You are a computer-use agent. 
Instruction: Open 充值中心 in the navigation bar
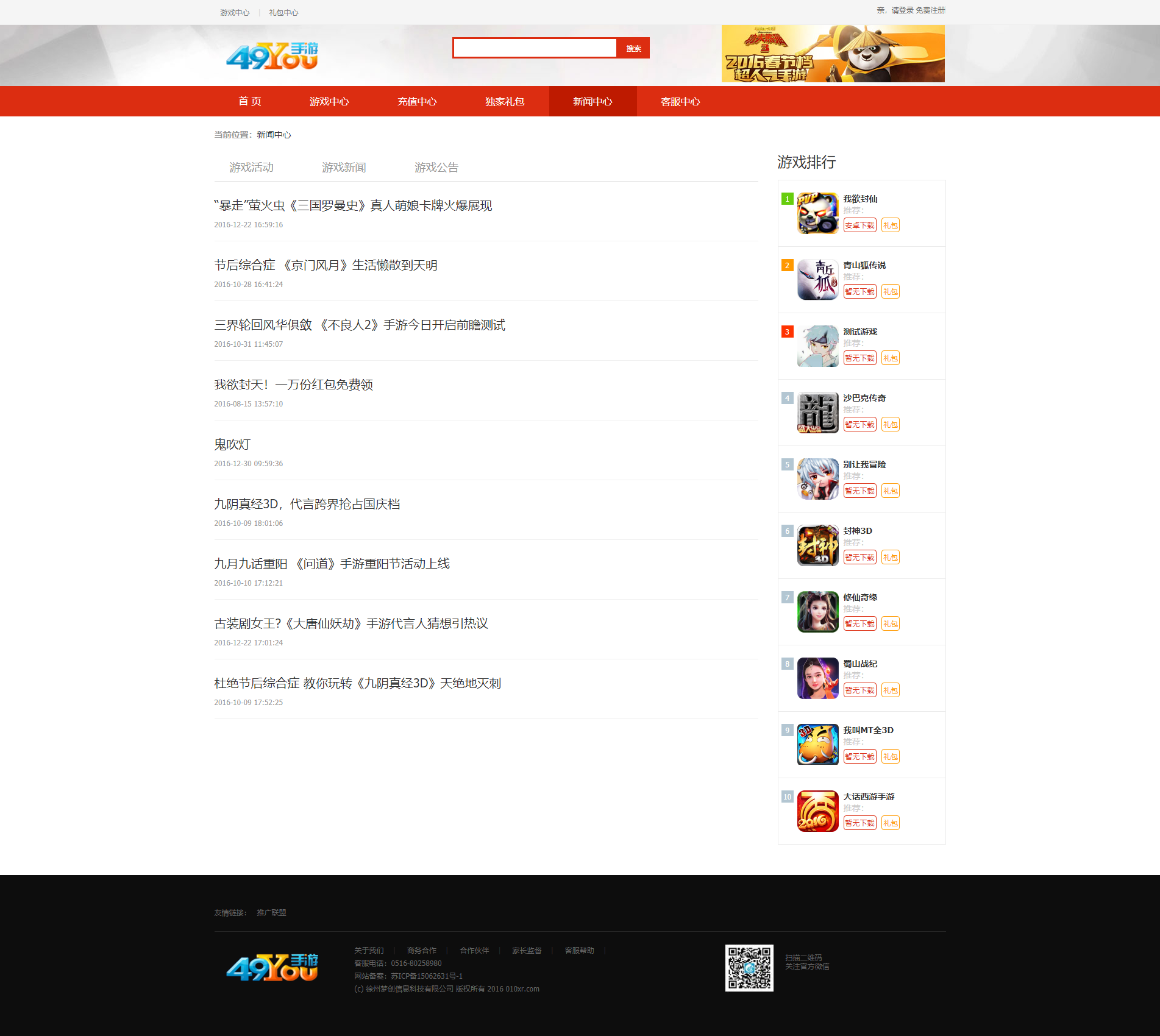coord(417,102)
